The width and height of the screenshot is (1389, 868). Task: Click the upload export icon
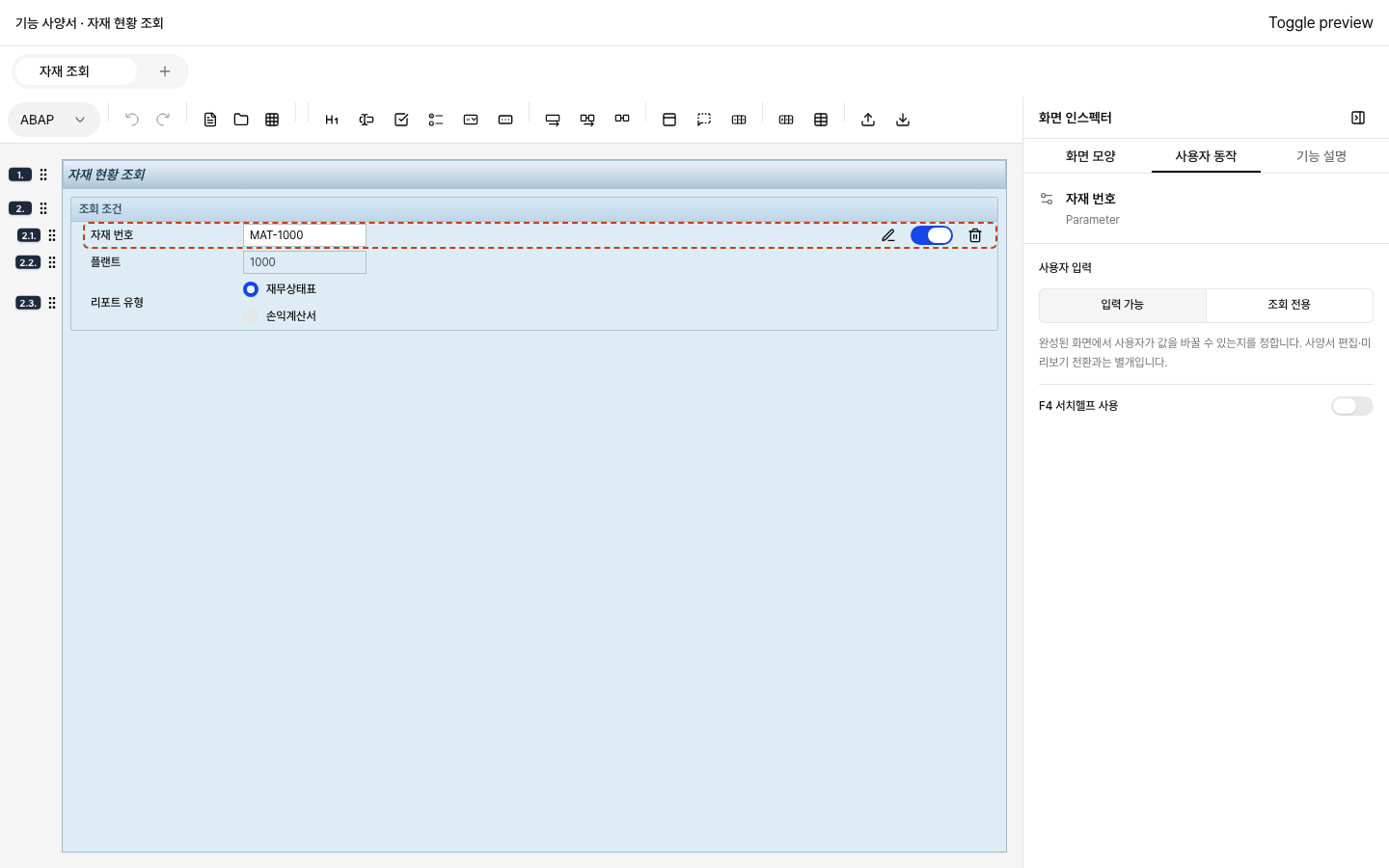point(868,120)
